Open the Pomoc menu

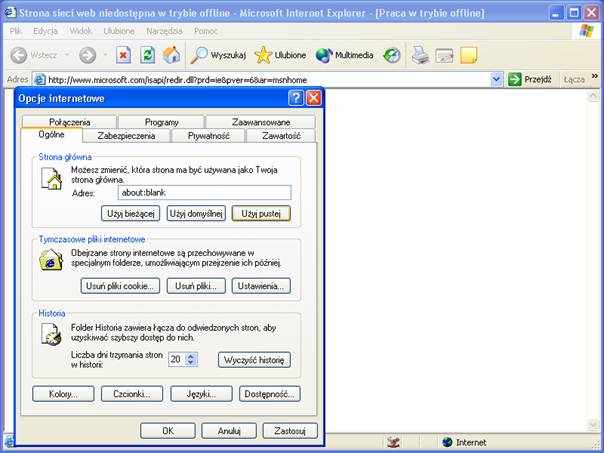point(206,31)
